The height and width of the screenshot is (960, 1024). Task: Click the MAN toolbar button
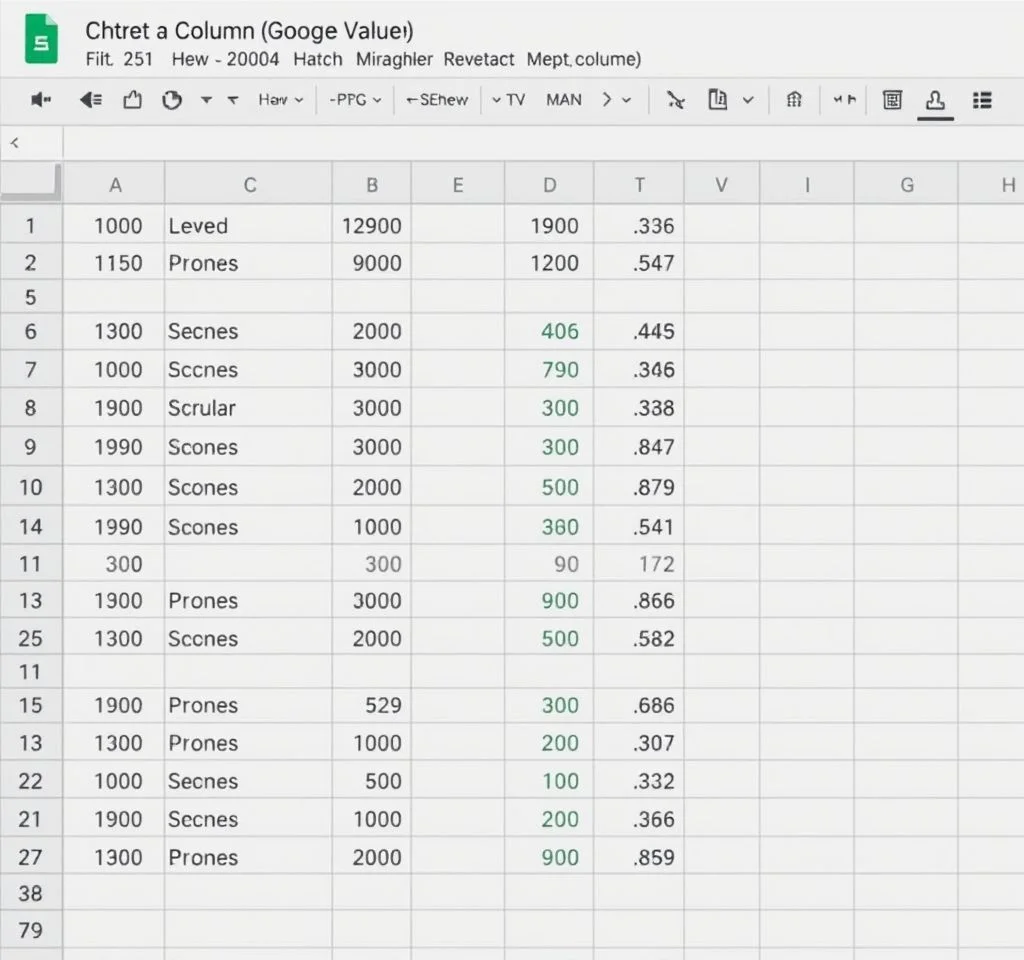pos(564,100)
